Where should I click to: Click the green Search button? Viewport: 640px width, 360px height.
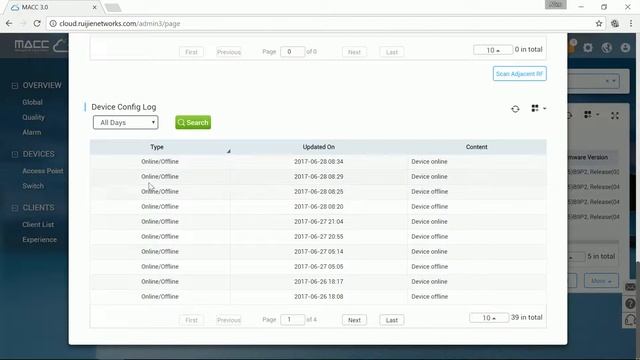coord(193,122)
